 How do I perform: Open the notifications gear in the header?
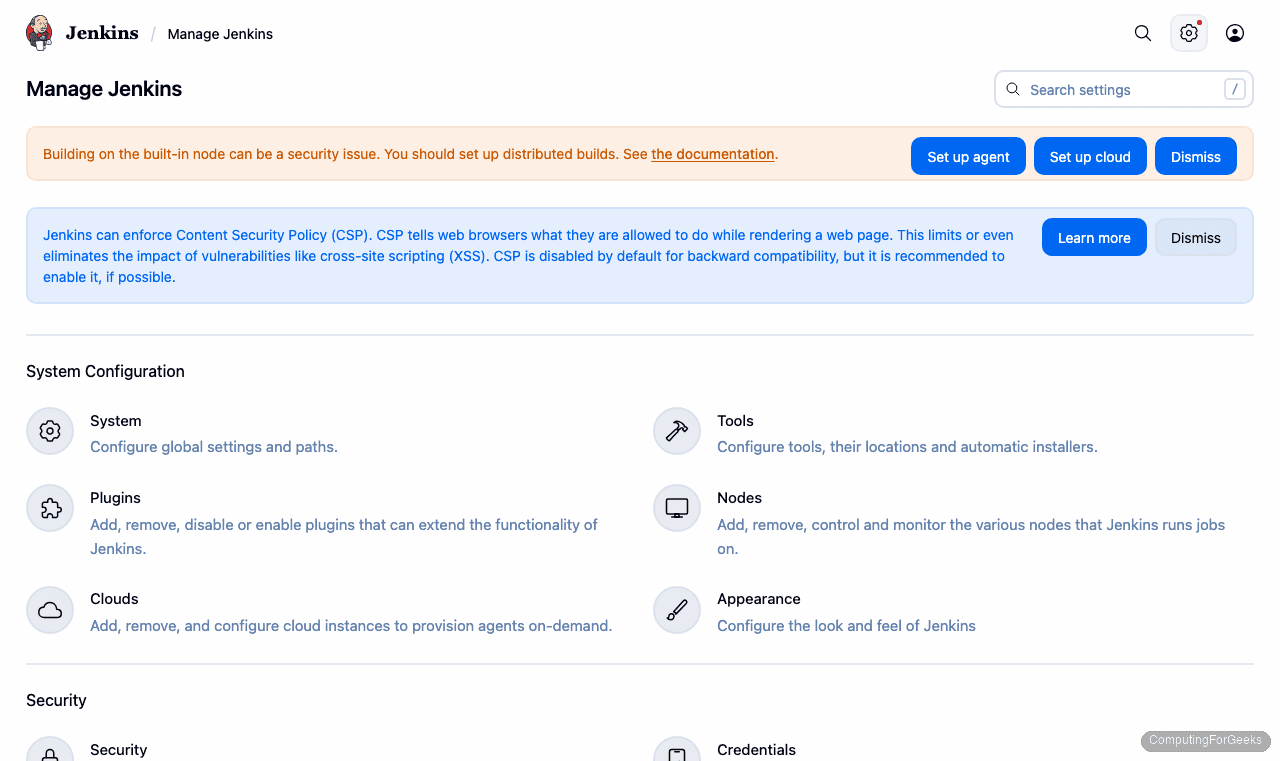coord(1188,33)
